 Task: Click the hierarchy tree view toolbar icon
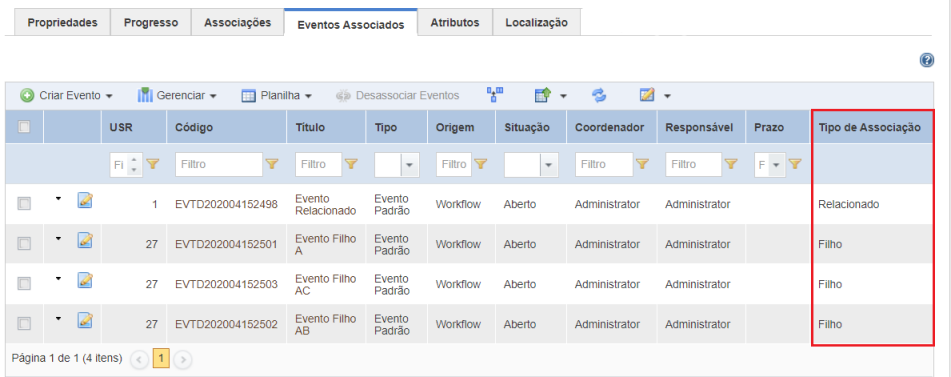[495, 94]
